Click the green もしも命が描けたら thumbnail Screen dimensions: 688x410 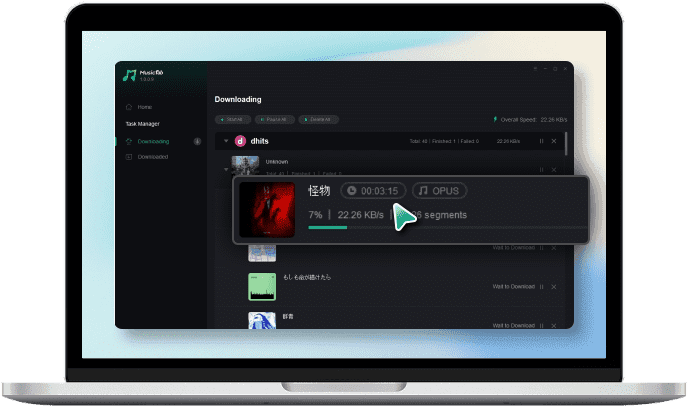pyautogui.click(x=262, y=286)
